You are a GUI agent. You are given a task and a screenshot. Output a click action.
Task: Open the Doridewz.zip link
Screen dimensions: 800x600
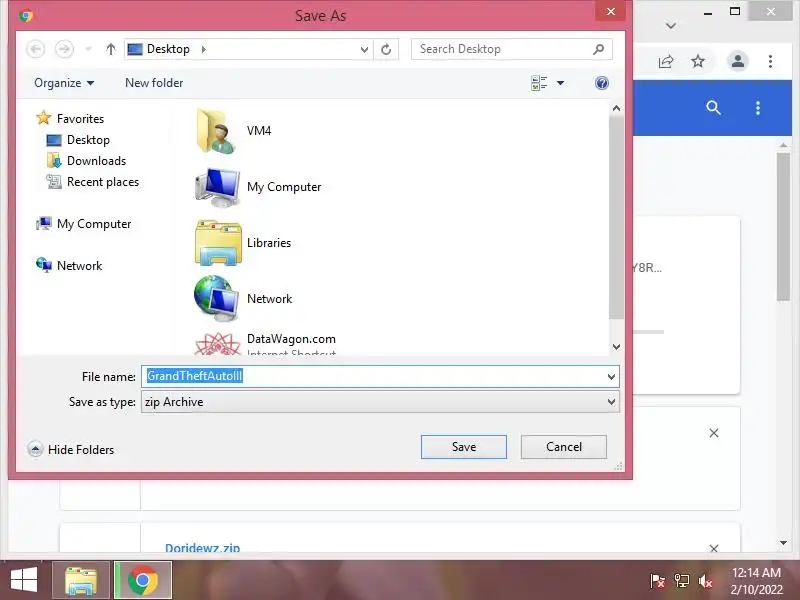click(203, 548)
